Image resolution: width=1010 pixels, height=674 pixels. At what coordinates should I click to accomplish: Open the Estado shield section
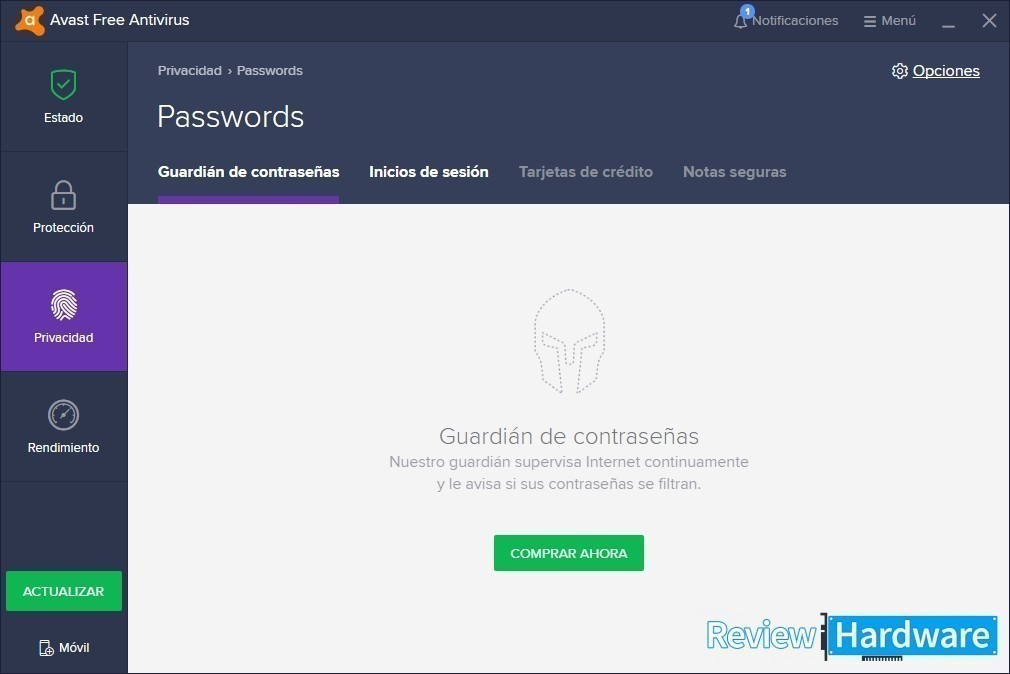click(x=63, y=97)
